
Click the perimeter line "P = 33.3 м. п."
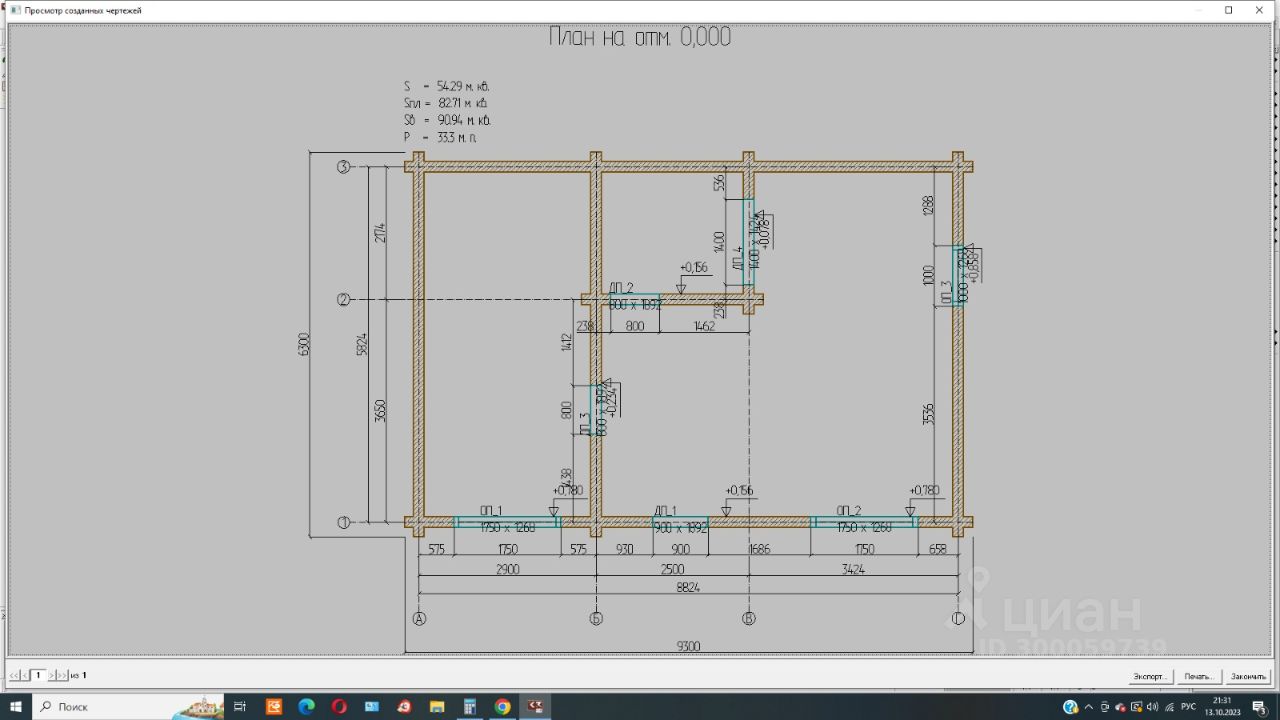pos(440,137)
